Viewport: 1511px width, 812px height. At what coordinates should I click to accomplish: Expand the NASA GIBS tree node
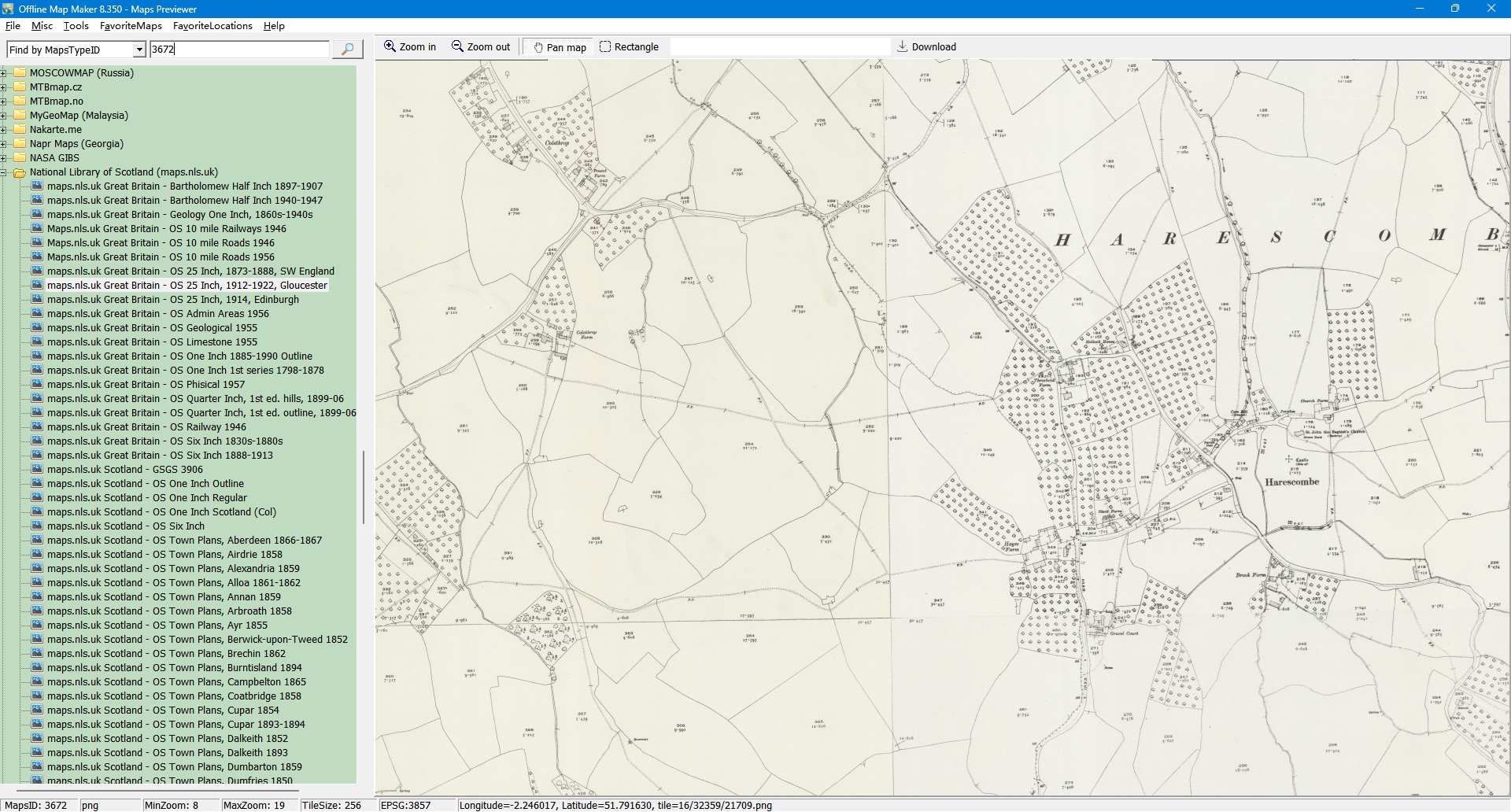pyautogui.click(x=4, y=158)
